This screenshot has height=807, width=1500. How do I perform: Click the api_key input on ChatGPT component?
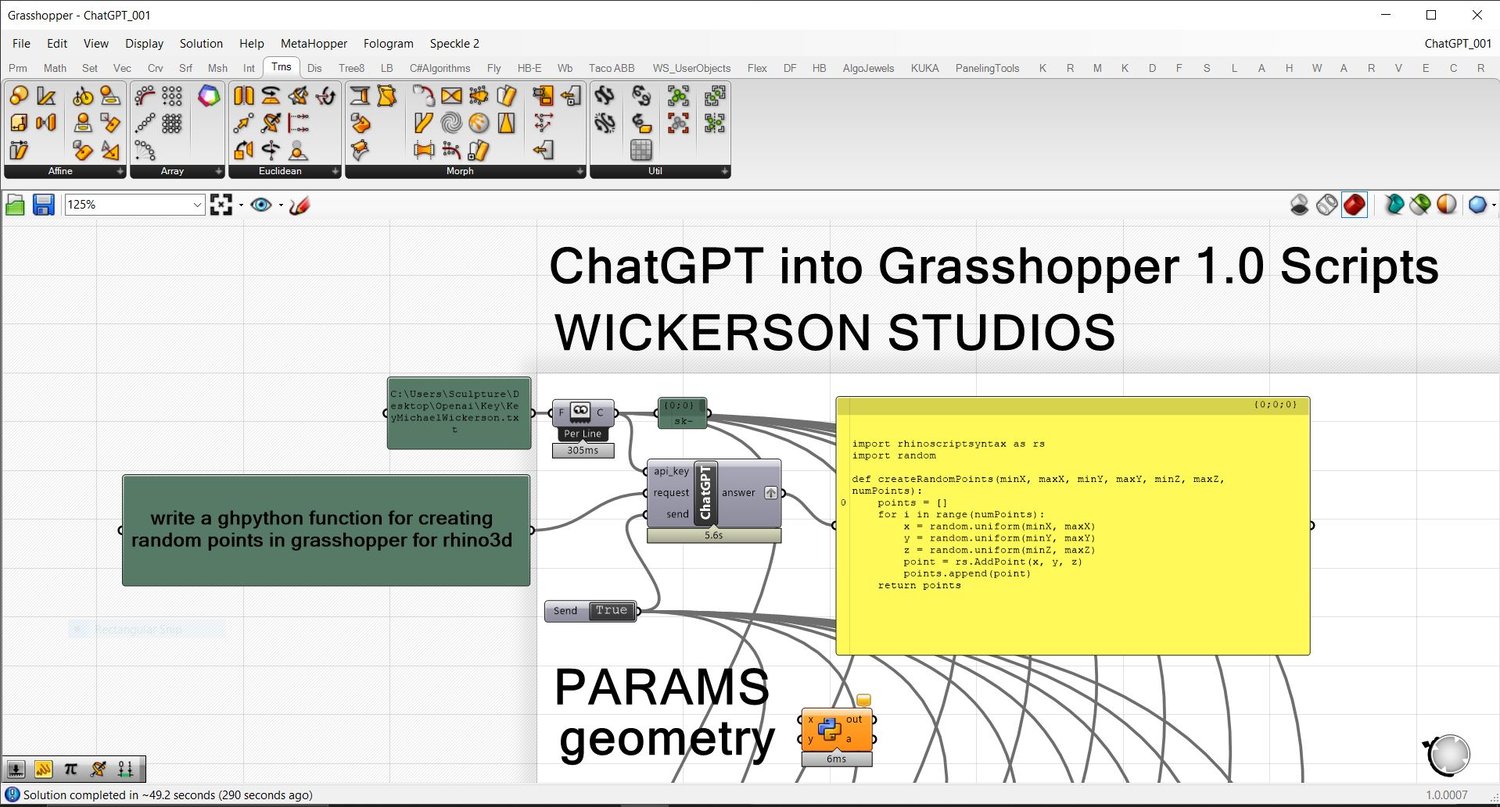point(670,471)
